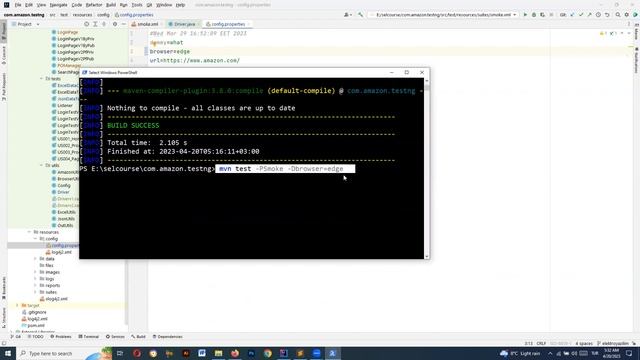
Task: Start debugging with the bug icon
Action: pos(534,15)
